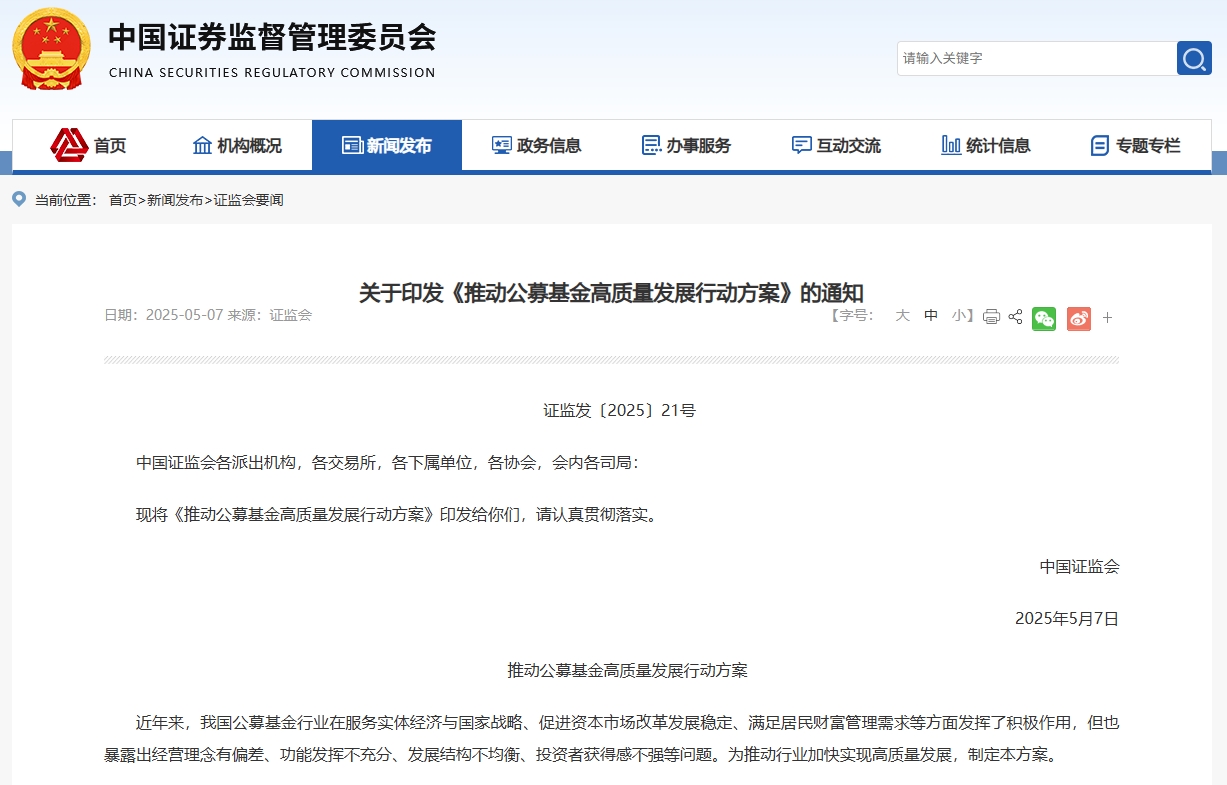The height and width of the screenshot is (785, 1227).
Task: Share the article to Weibo
Action: coord(1079,318)
